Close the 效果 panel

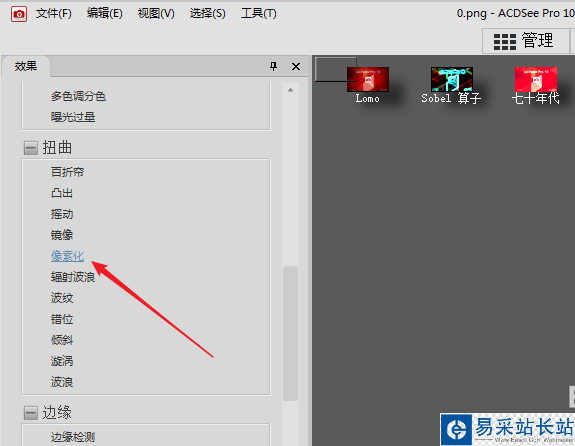296,66
